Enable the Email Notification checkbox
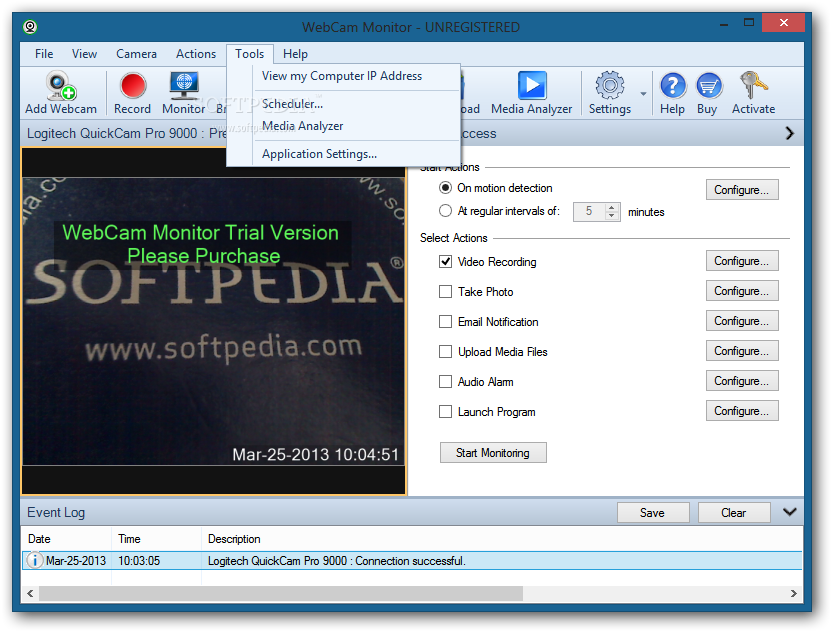 point(446,322)
